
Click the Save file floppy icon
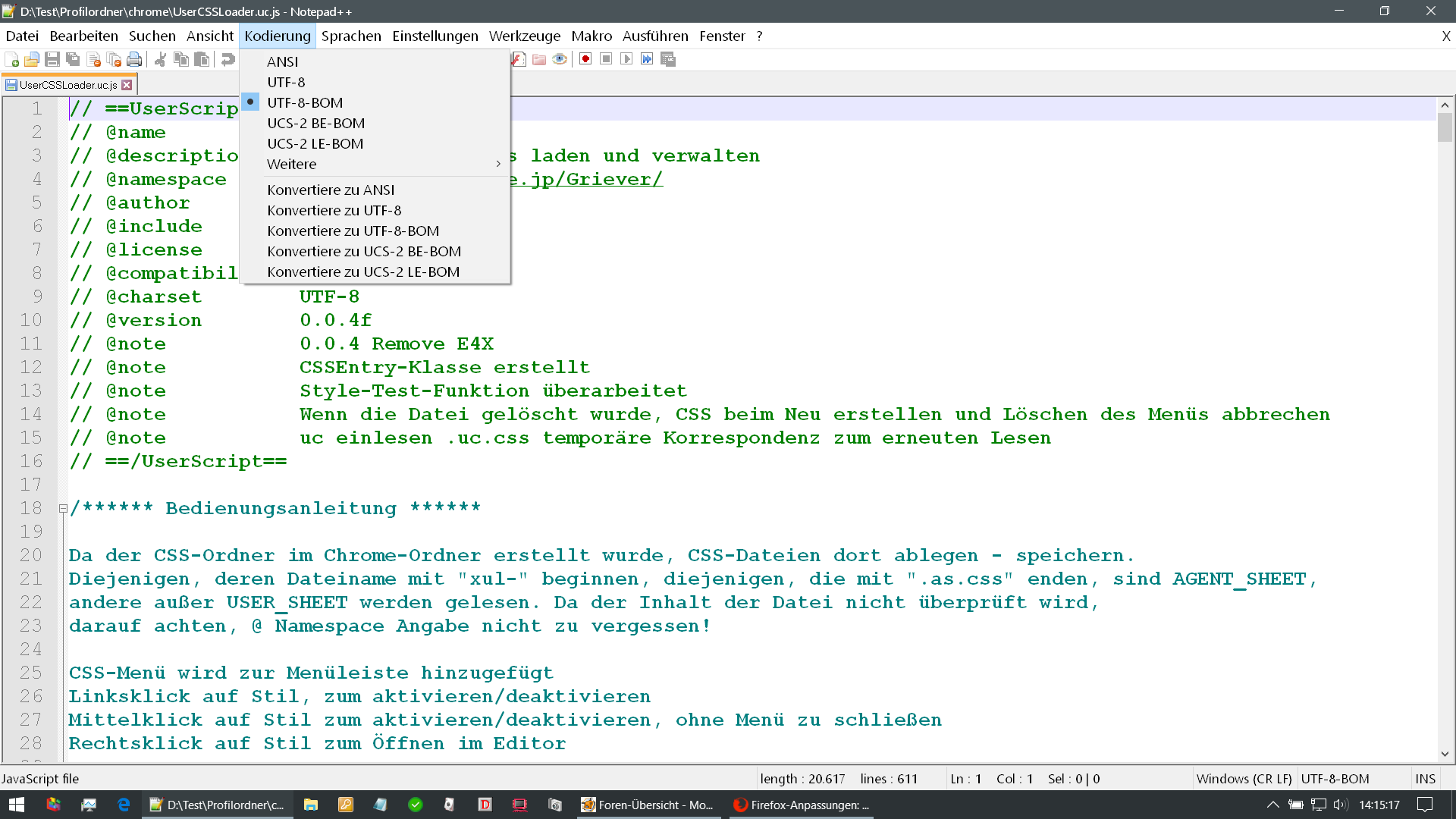pyautogui.click(x=52, y=59)
